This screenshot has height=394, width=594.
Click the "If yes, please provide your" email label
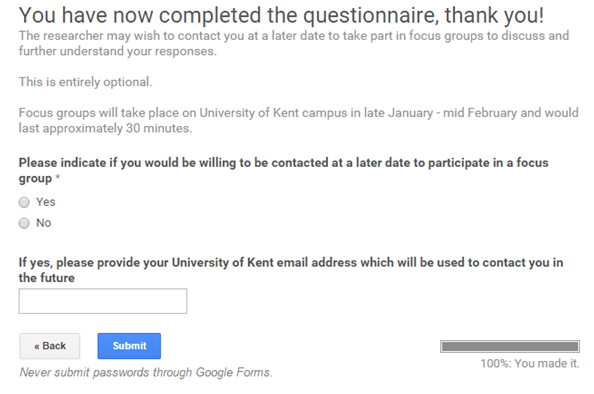(291, 270)
